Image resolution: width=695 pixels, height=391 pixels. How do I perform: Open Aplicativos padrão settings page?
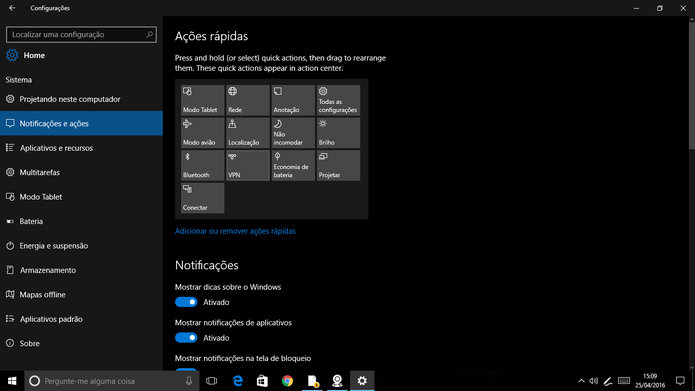(x=82, y=318)
